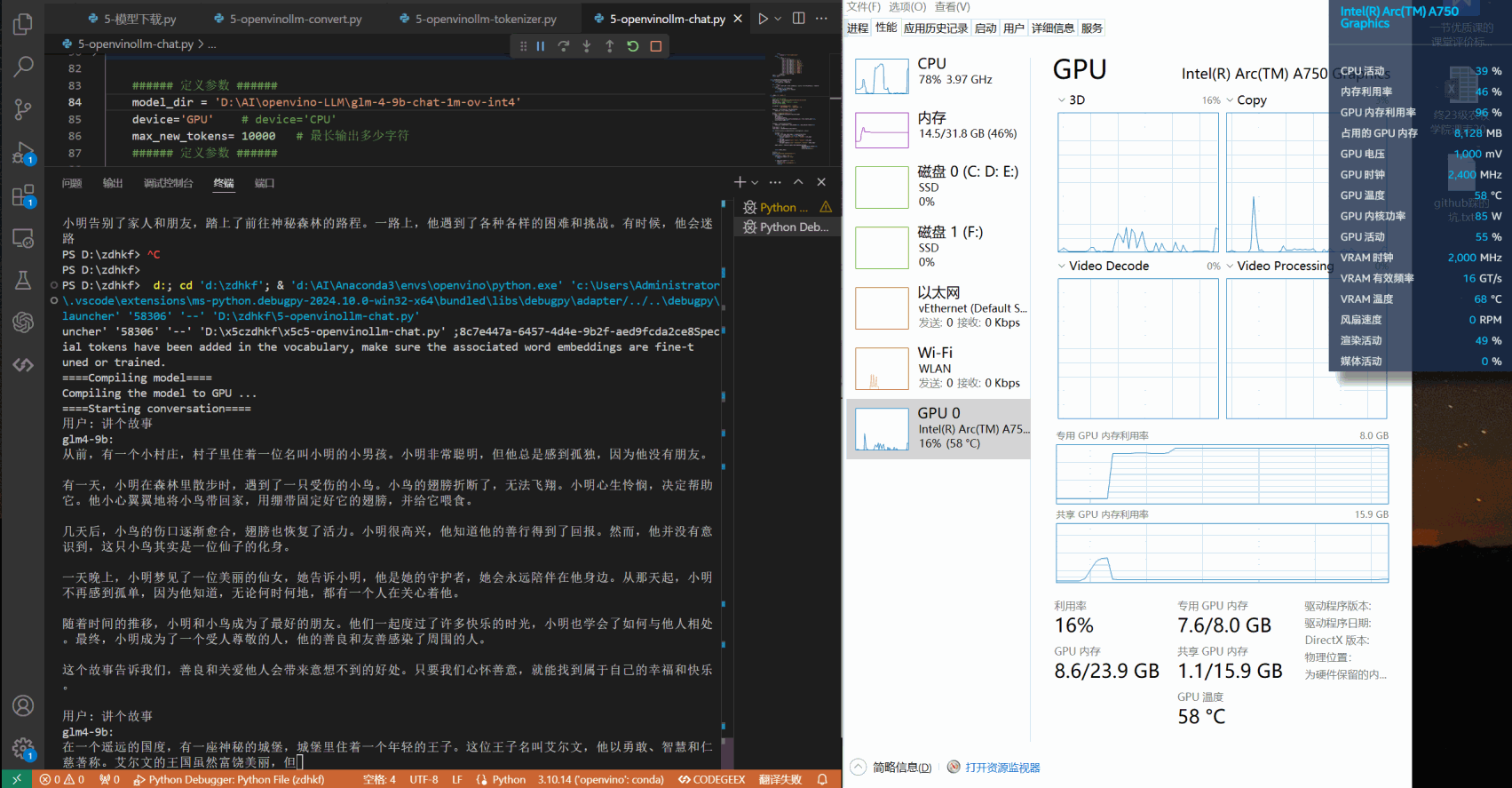Stop the debug session
1512x788 pixels.
[656, 46]
